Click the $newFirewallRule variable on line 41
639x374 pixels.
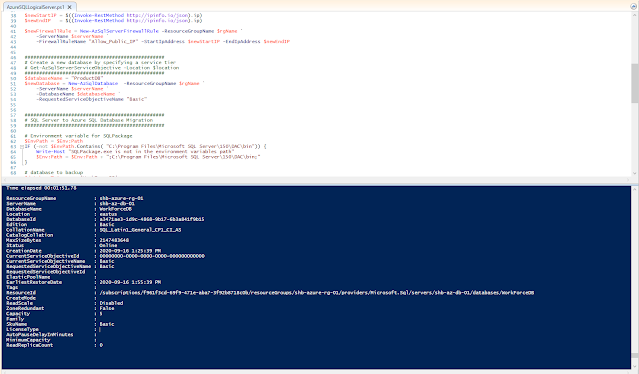[x=48, y=31]
